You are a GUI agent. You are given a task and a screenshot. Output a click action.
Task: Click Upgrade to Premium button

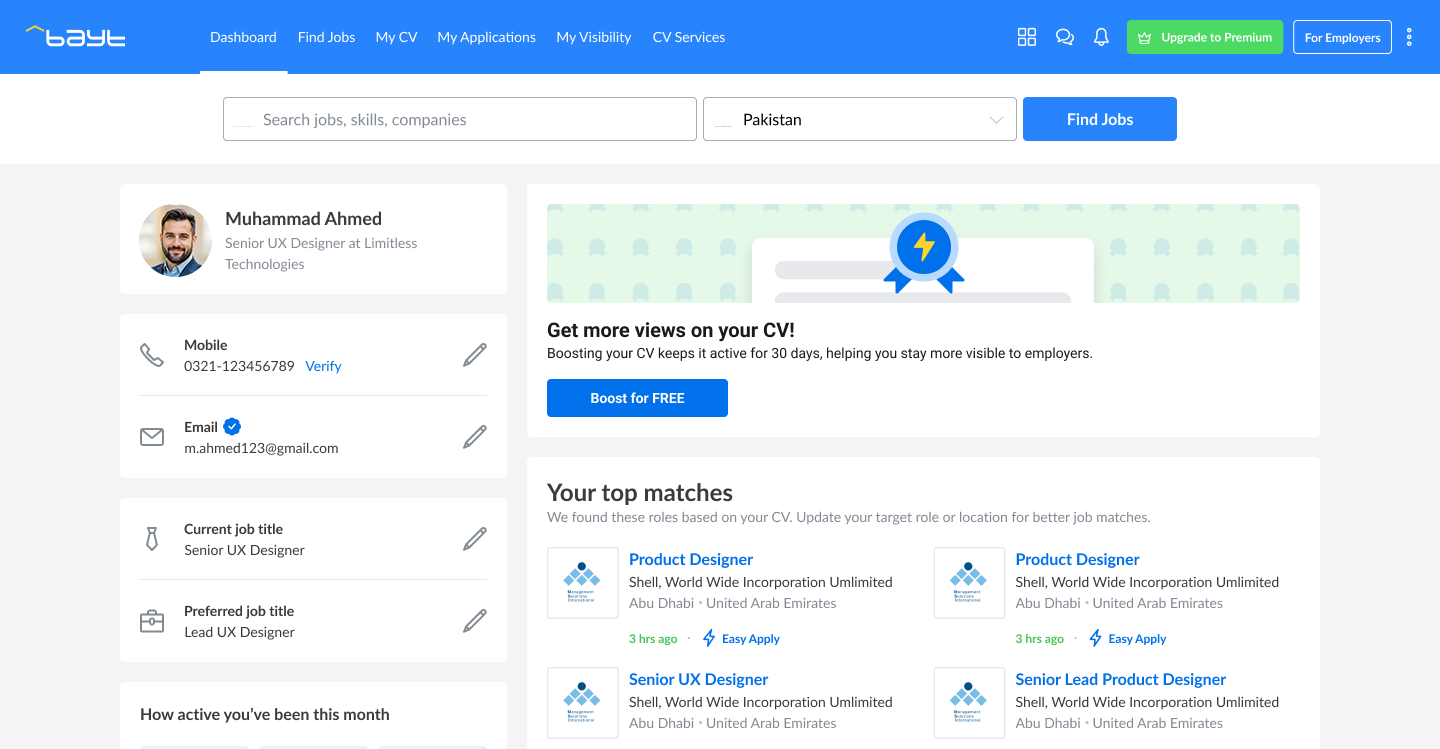click(x=1205, y=37)
